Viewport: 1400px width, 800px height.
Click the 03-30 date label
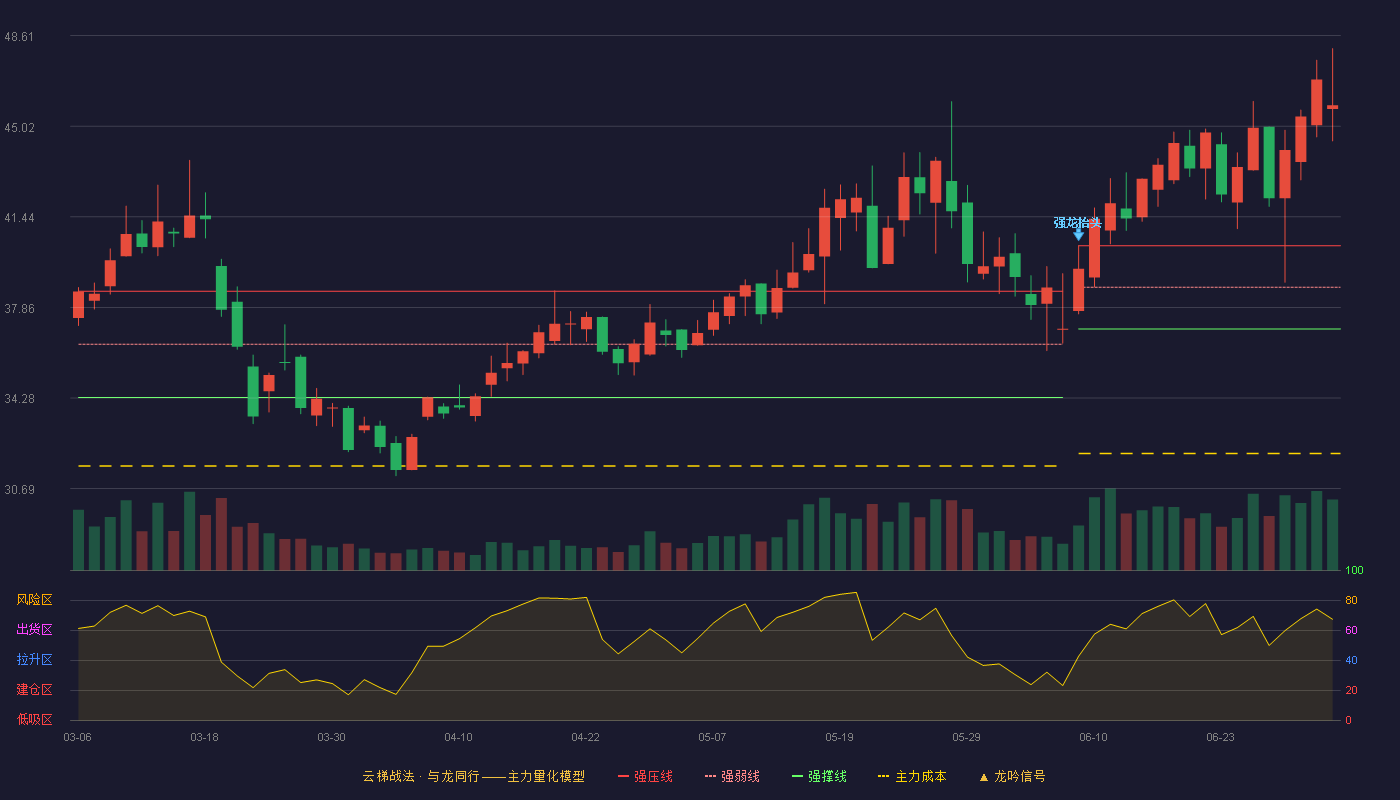(331, 737)
